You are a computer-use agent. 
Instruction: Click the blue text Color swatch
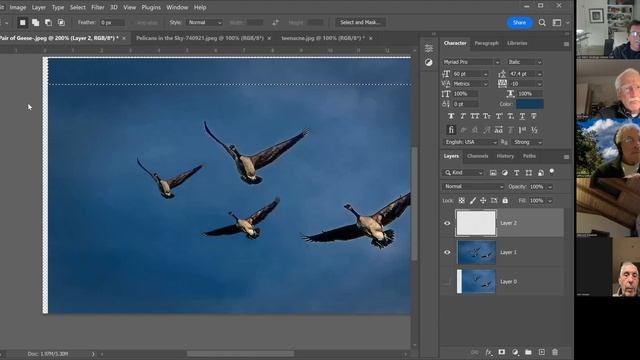click(530, 104)
